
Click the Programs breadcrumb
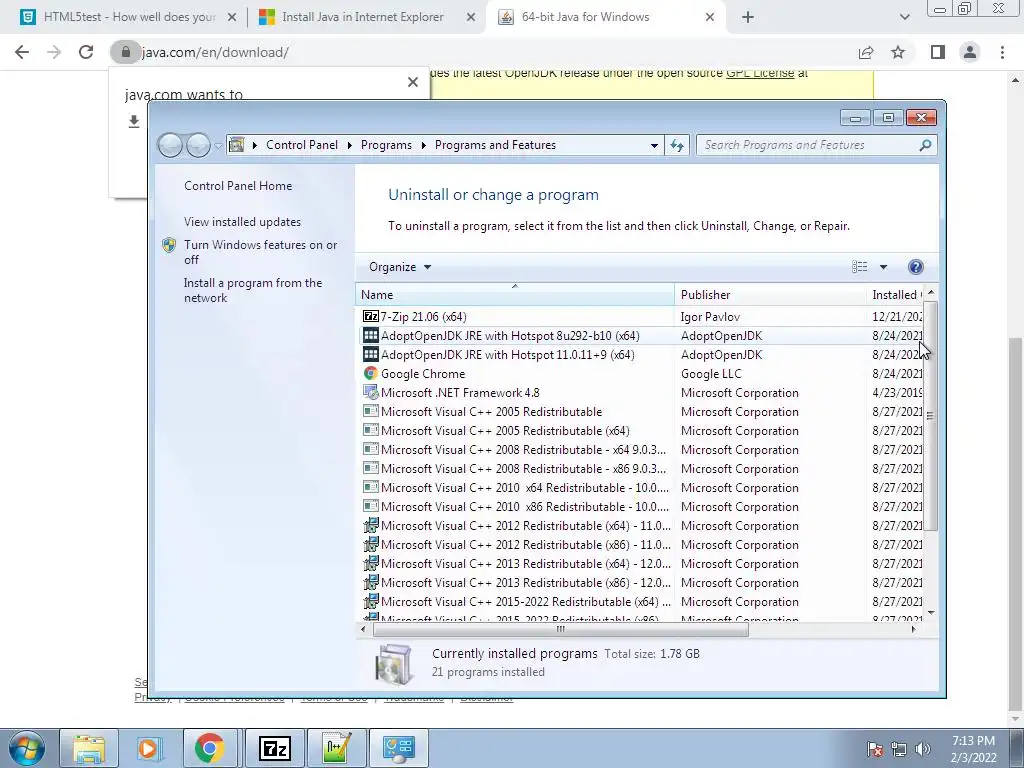coord(386,145)
